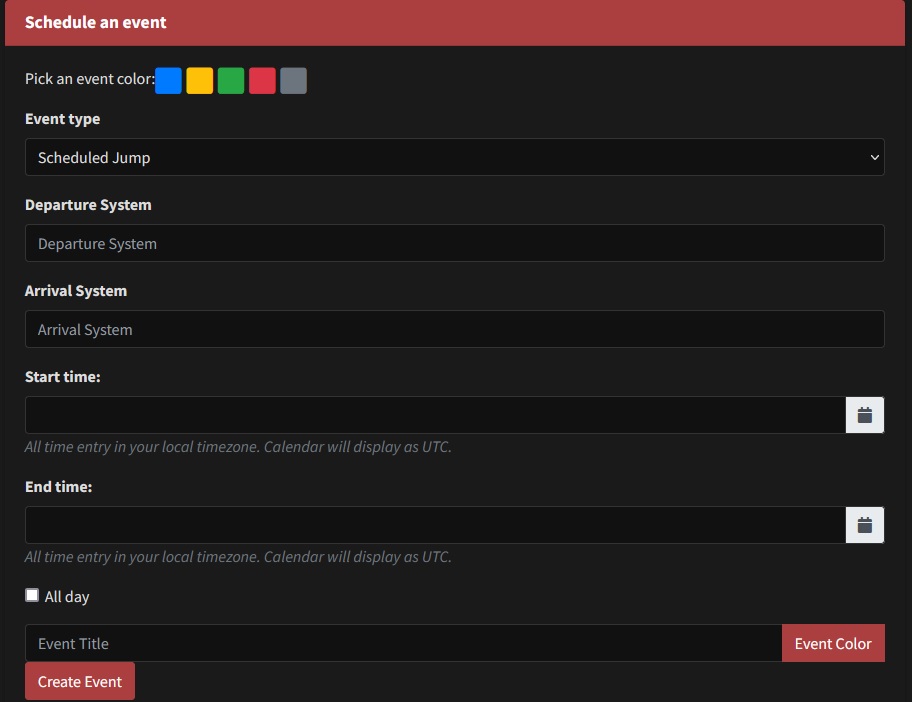The height and width of the screenshot is (702, 912).
Task: Click the Departure System bold label
Action: (88, 205)
